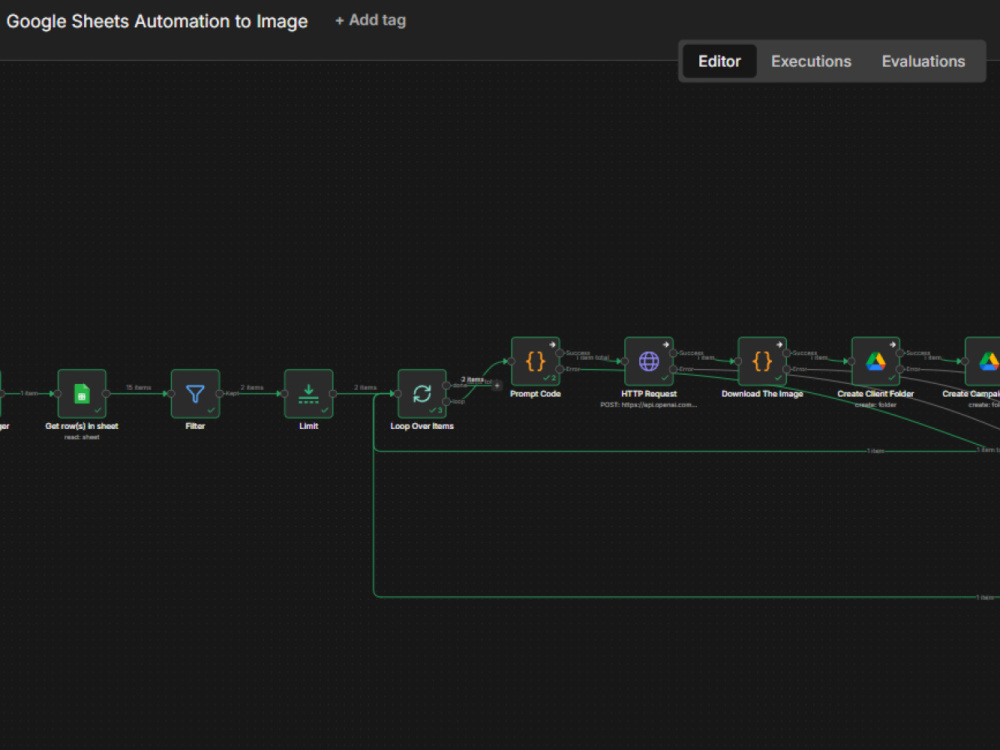Click the Prompt Code Error output connector
1000x750 pixels.
point(560,369)
